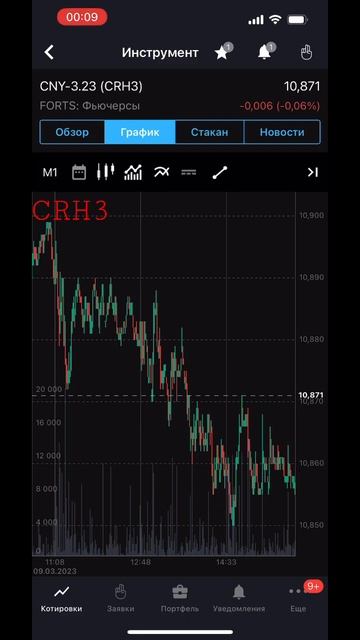360x640 pixels.
Task: Go back with the left chevron arrow
Action: 49,53
